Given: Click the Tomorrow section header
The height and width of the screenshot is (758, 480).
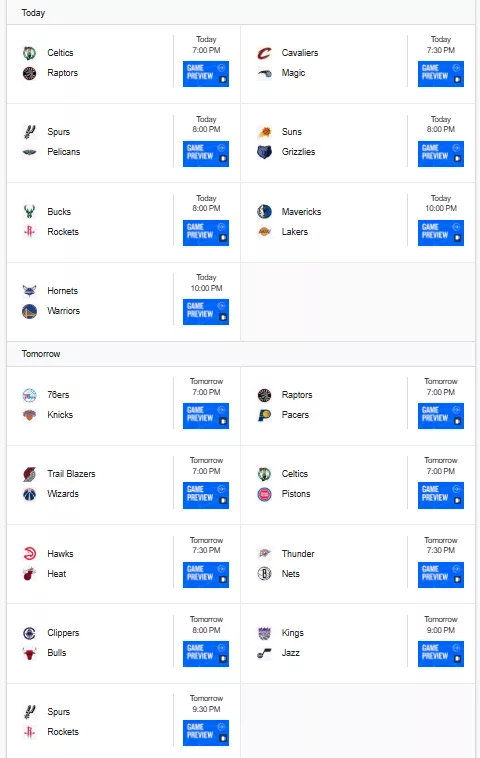Looking at the screenshot, I should (x=241, y=354).
